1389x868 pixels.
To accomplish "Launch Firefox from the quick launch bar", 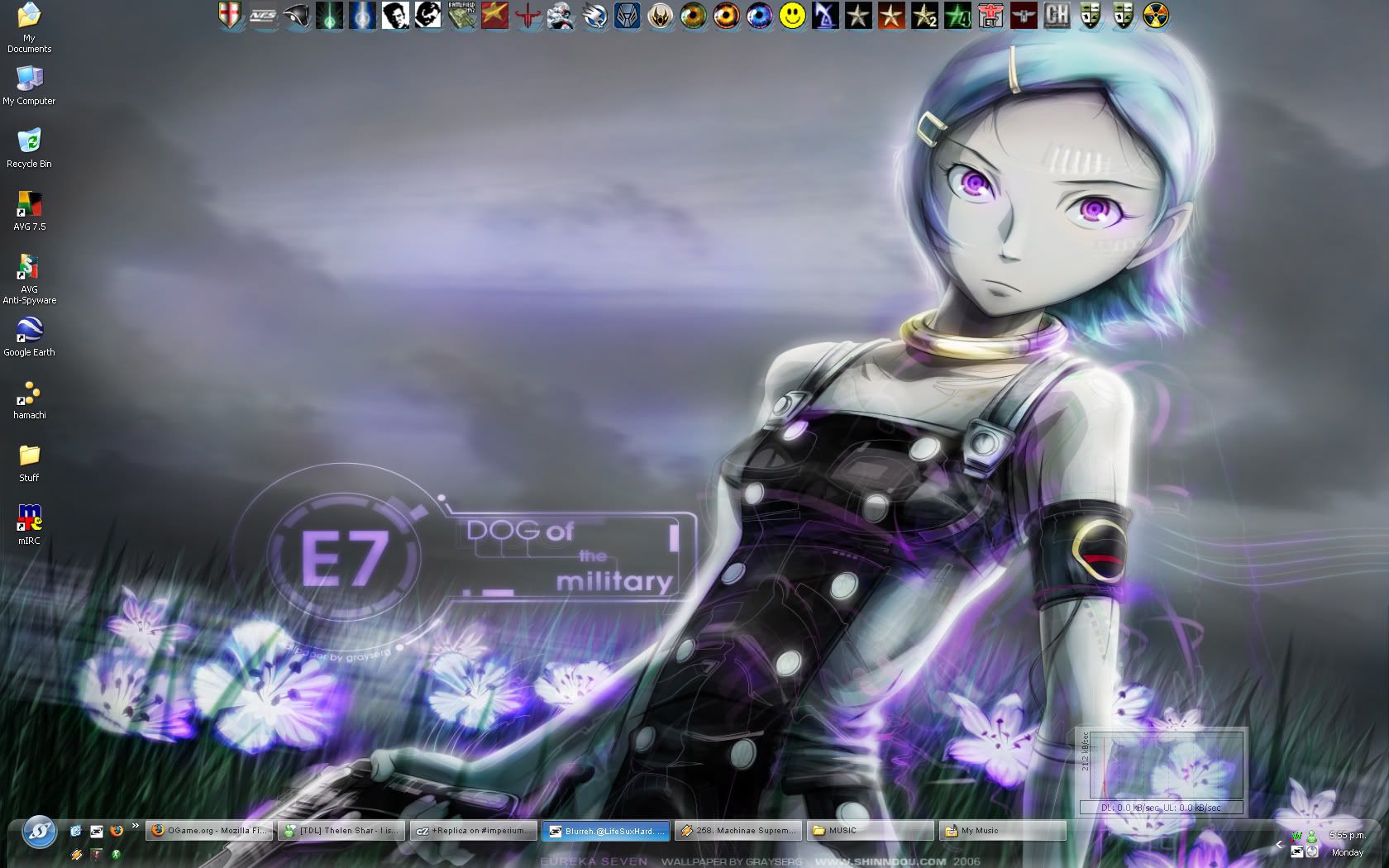I will tap(117, 831).
